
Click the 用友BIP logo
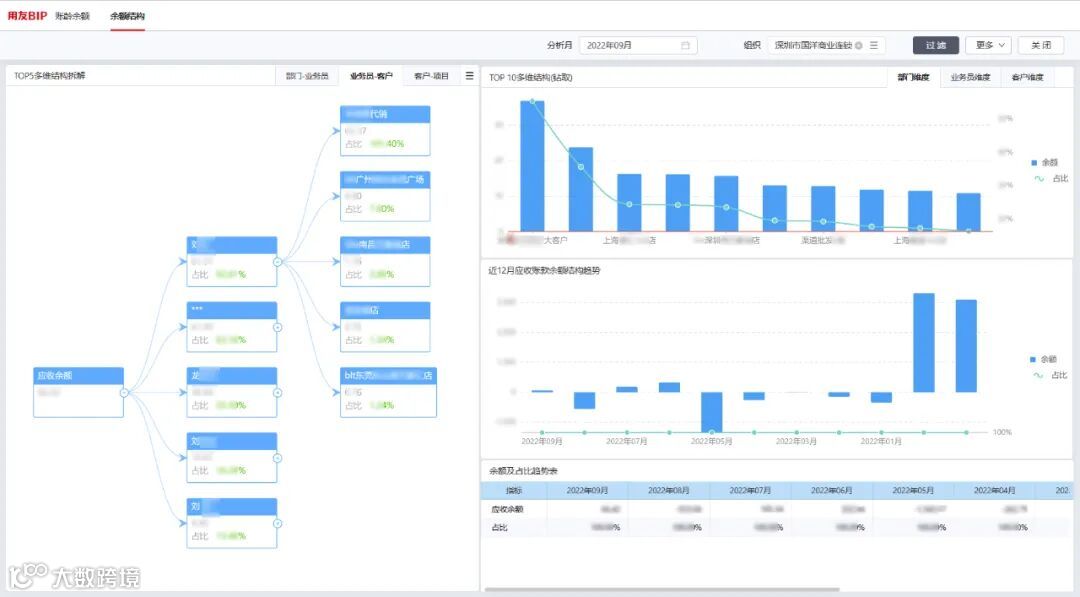tap(28, 16)
